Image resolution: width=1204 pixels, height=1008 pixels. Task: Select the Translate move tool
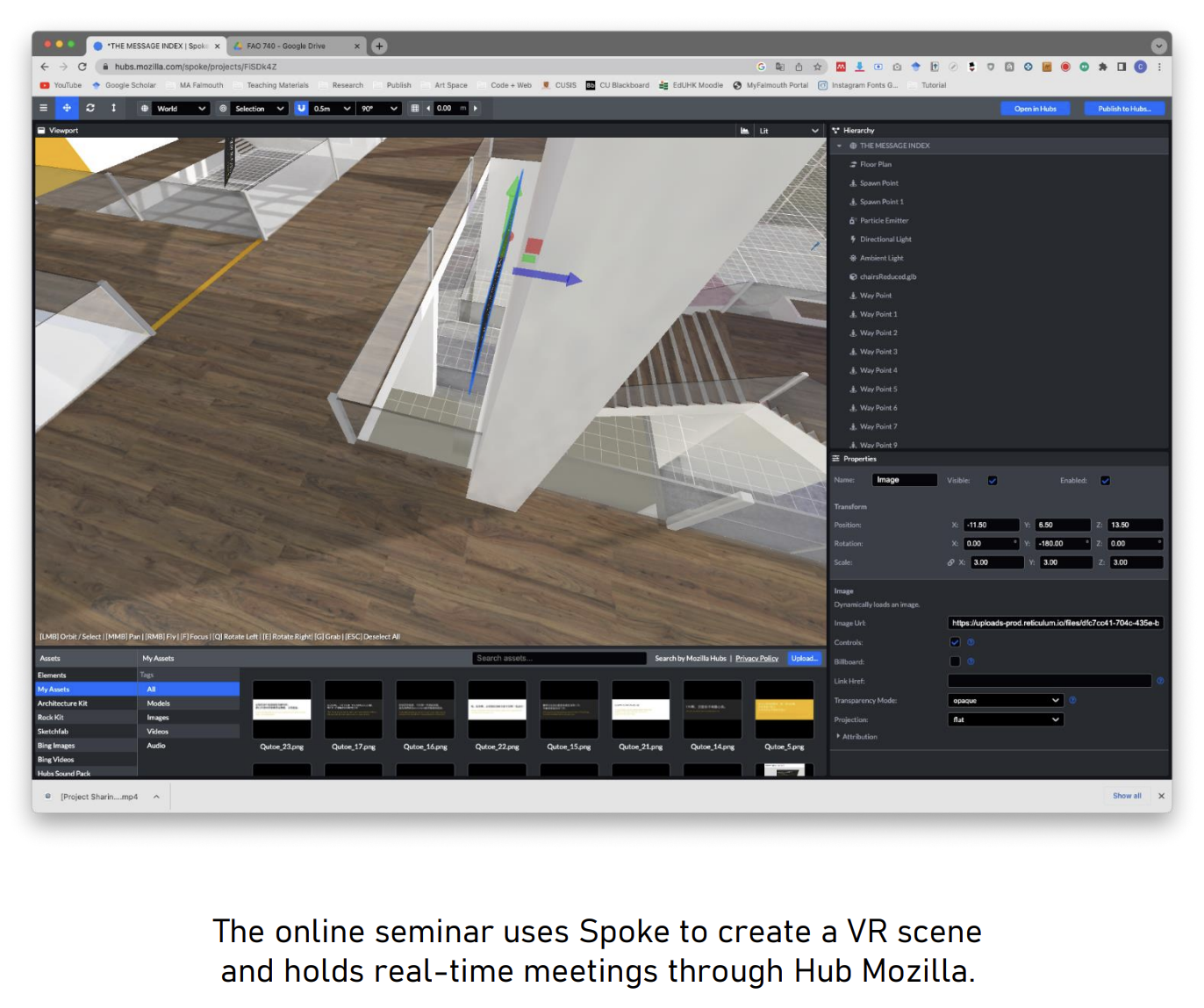tap(67, 108)
